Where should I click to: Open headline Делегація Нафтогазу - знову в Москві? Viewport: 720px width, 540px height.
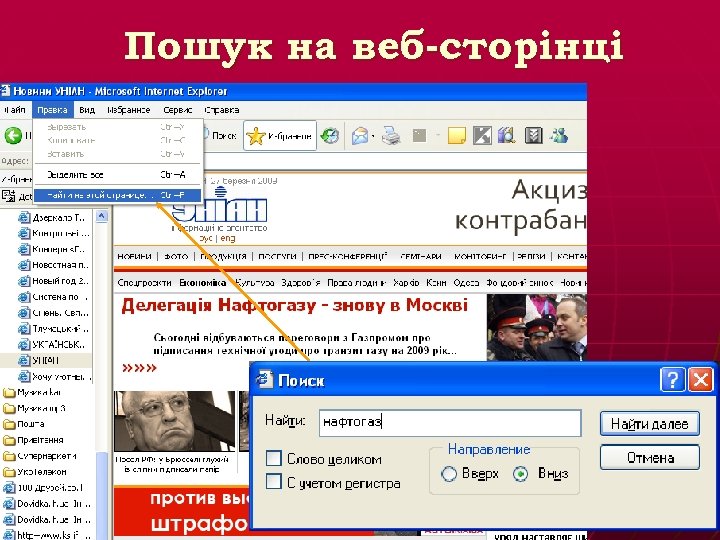point(295,305)
